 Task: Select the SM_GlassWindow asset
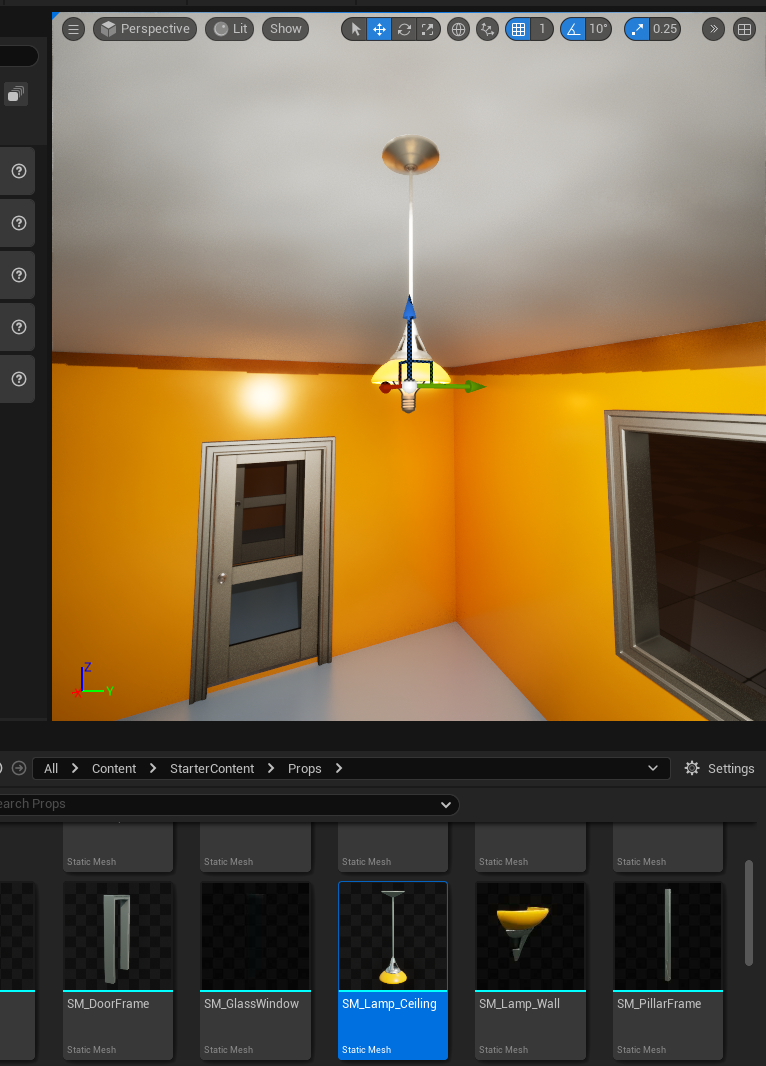(x=256, y=970)
